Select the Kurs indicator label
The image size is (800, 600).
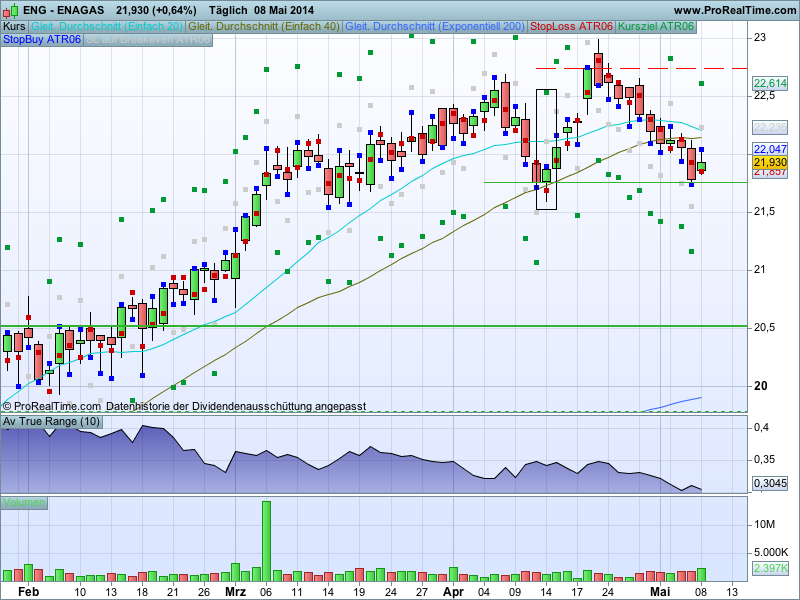14,26
